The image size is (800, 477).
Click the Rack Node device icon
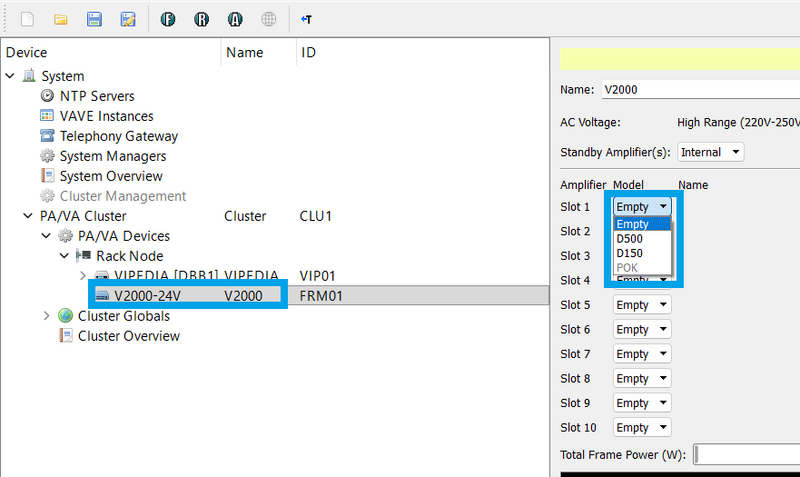tap(83, 255)
